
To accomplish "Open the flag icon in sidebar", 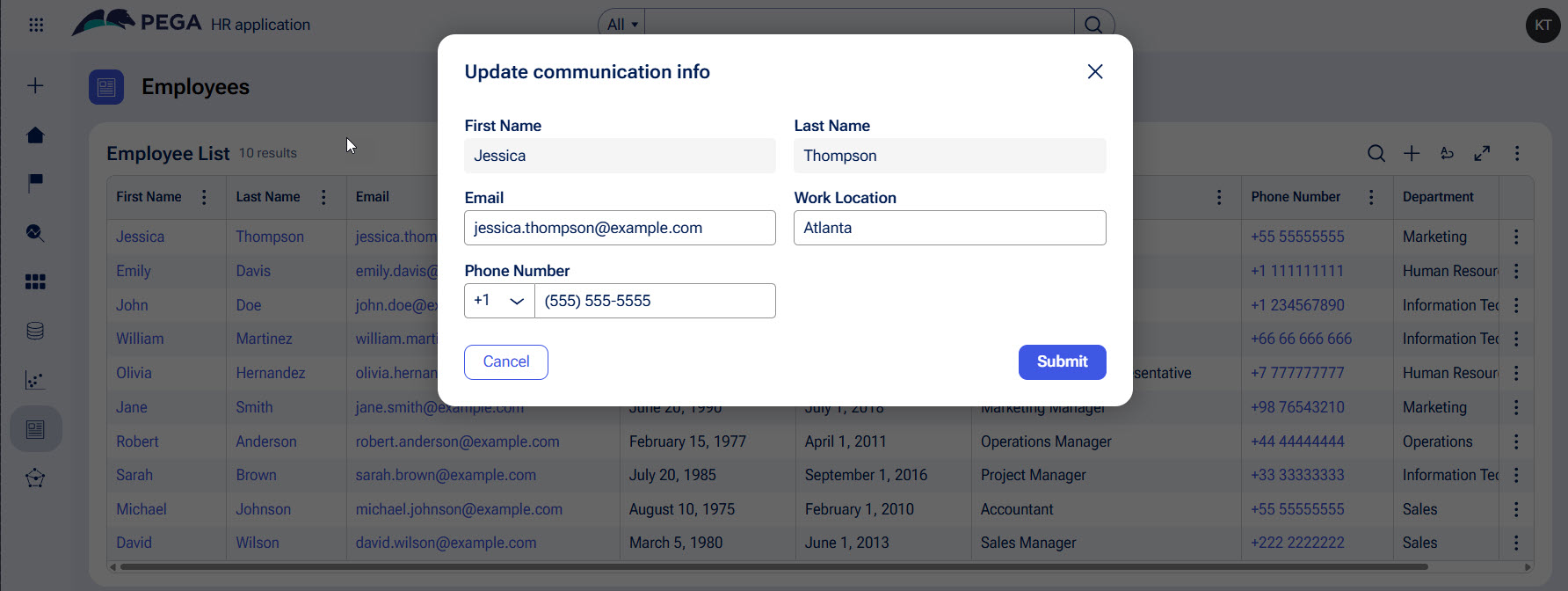I will point(35,183).
